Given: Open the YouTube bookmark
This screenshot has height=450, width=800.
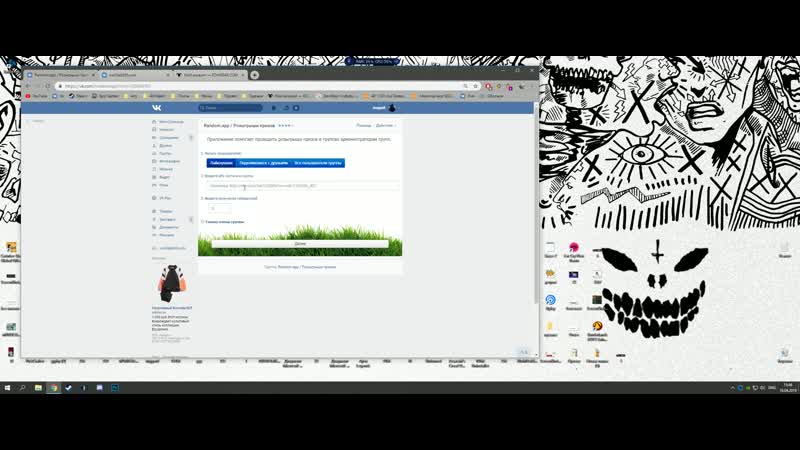Looking at the screenshot, I should tap(37, 96).
